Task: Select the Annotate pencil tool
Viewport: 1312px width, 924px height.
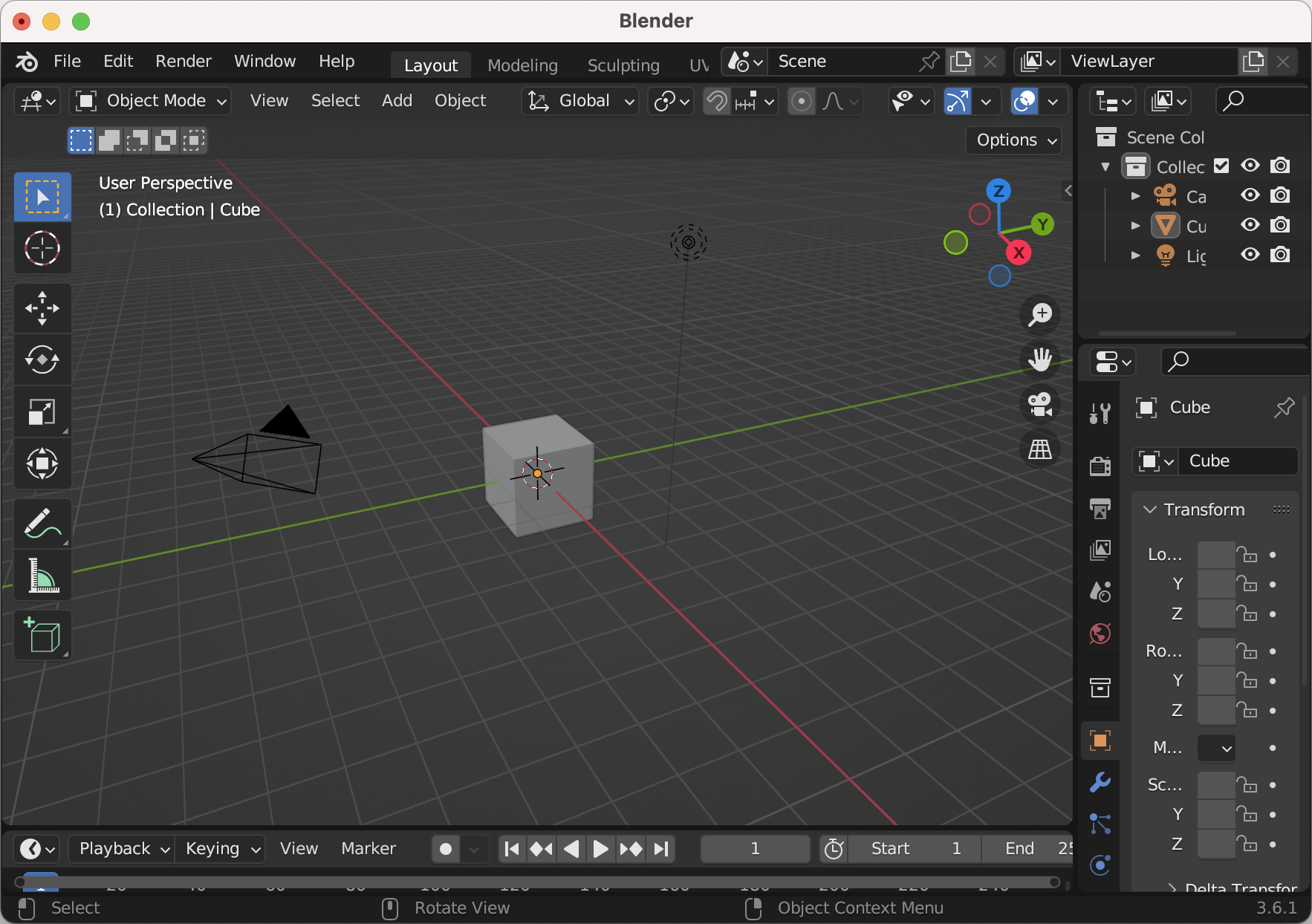Action: 42,524
